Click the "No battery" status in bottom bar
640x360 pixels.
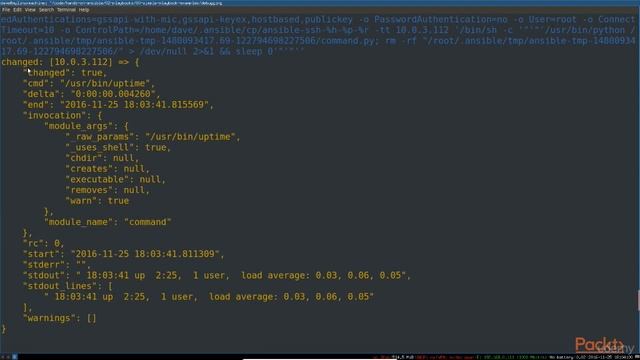coord(562,357)
